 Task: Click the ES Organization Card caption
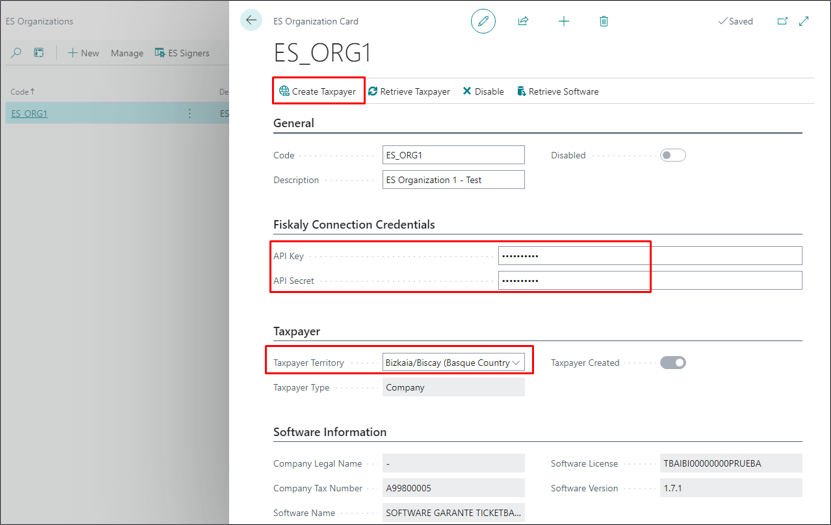pyautogui.click(x=315, y=21)
